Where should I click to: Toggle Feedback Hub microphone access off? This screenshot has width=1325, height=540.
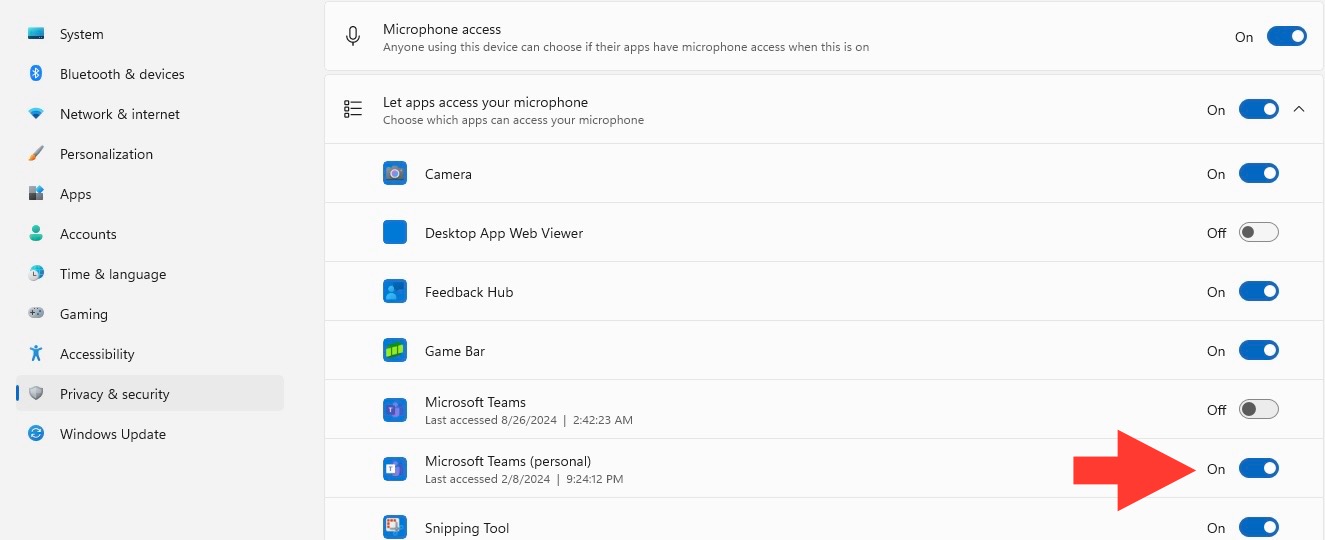(x=1259, y=291)
